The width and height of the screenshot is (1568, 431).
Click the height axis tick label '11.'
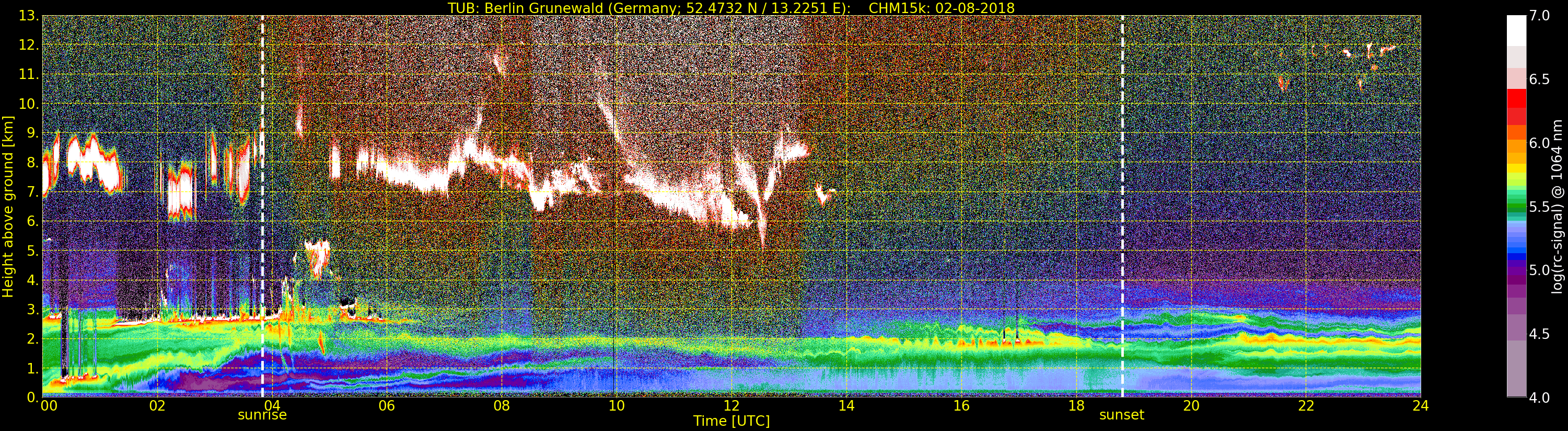coord(29,74)
